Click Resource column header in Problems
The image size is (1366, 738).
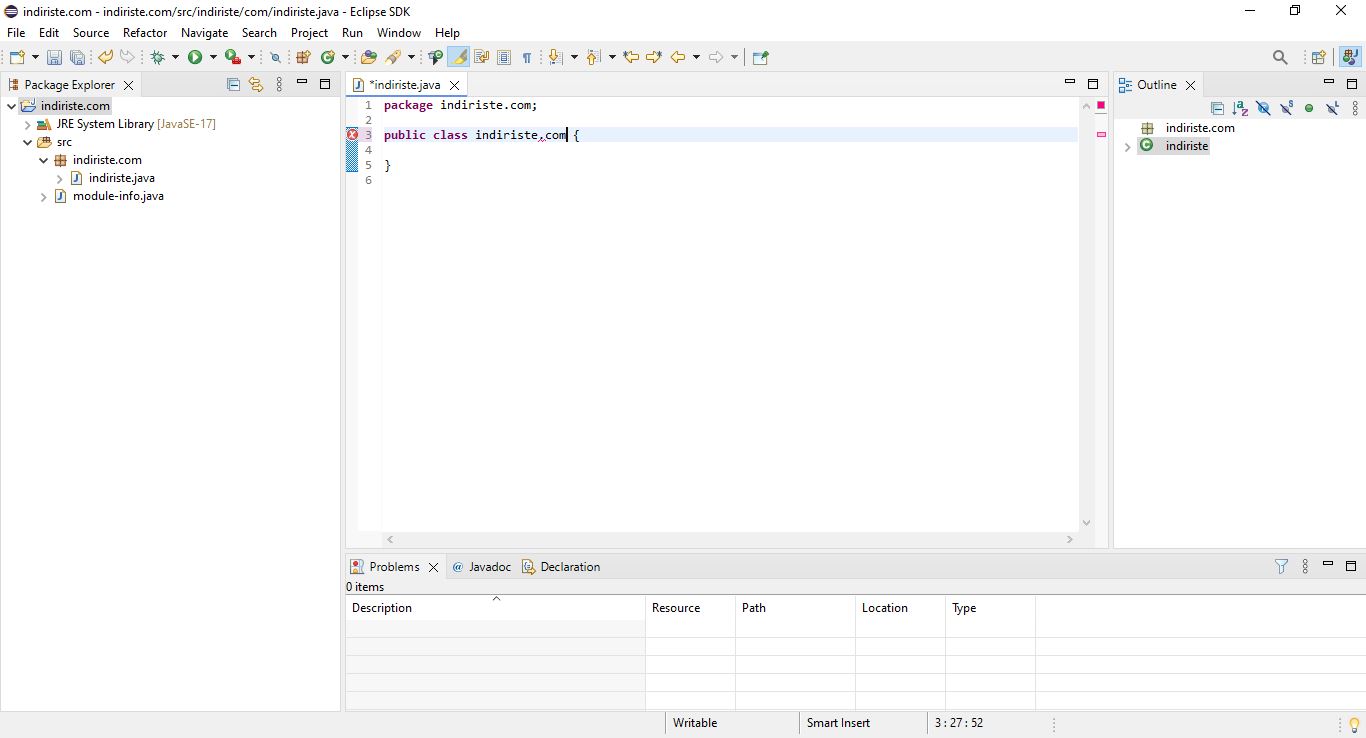(x=690, y=608)
